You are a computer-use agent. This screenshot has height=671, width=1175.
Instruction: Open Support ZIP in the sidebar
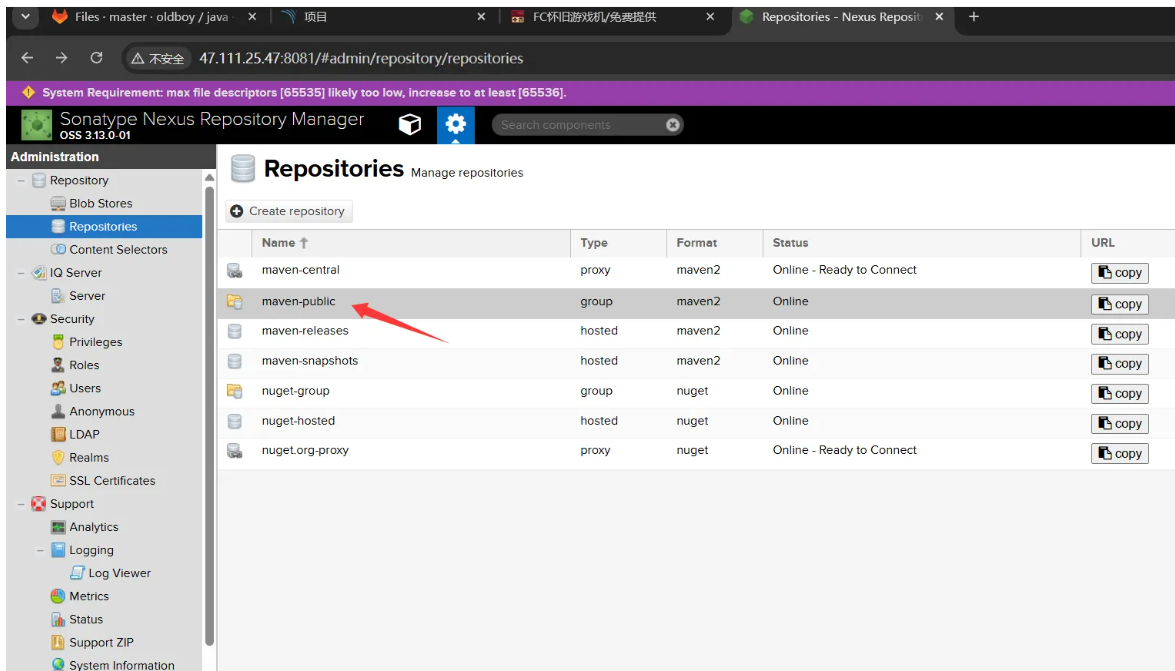[101, 643]
